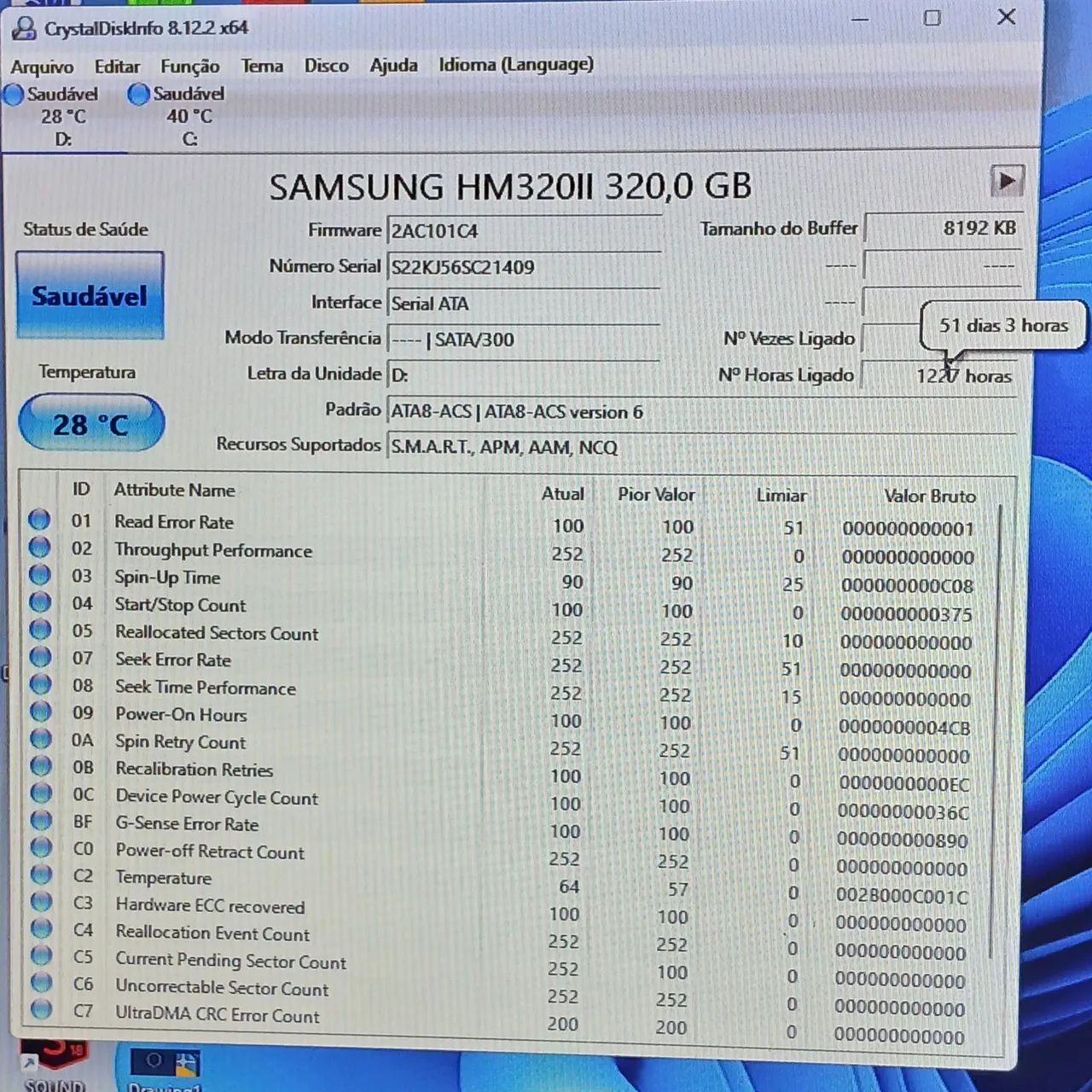This screenshot has width=1092, height=1092.
Task: Click raw value 0000000004CB
Action: point(904,727)
